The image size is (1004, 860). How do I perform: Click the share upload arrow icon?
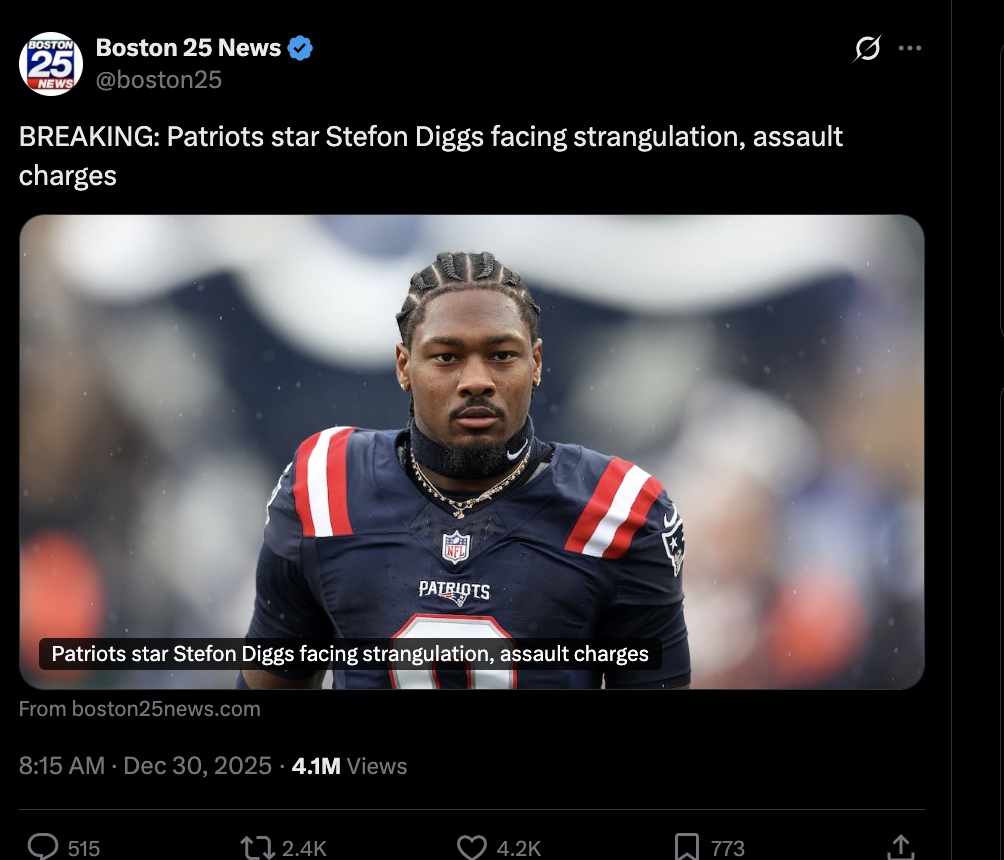(900, 847)
